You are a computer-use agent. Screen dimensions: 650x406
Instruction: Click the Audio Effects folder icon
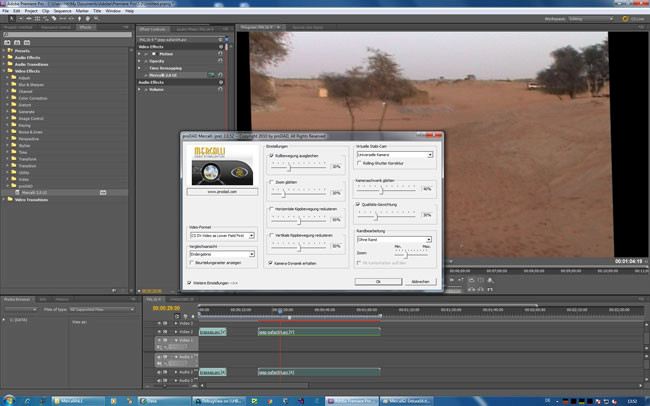(10, 57)
